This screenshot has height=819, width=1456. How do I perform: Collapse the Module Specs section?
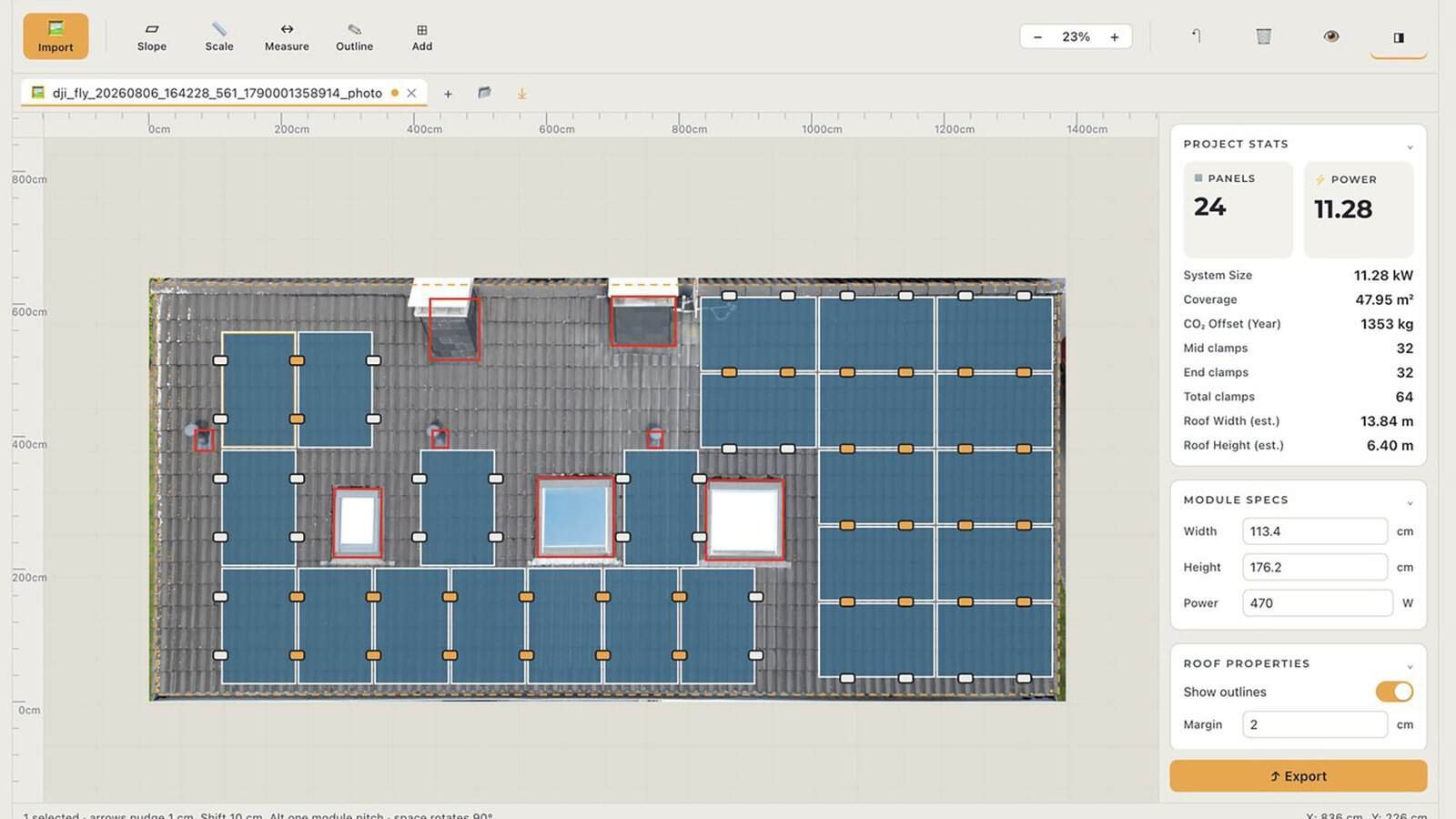click(1410, 502)
